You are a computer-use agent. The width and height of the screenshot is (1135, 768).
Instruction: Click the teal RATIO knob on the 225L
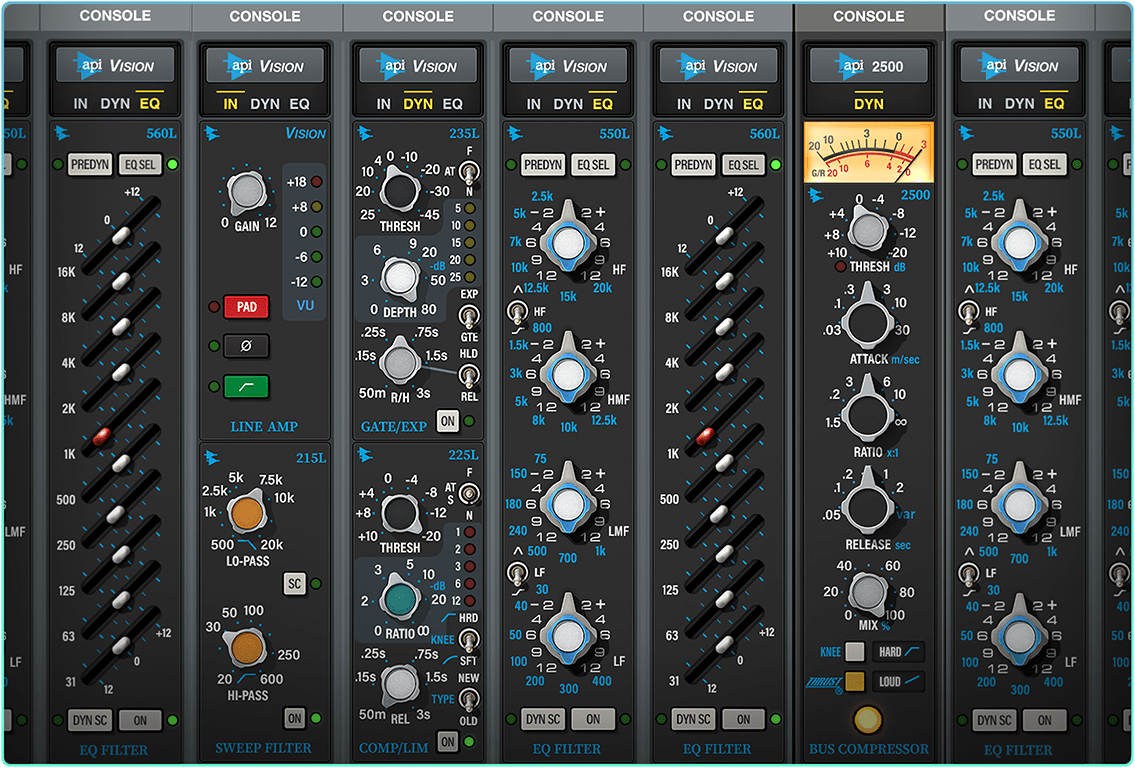pos(400,598)
